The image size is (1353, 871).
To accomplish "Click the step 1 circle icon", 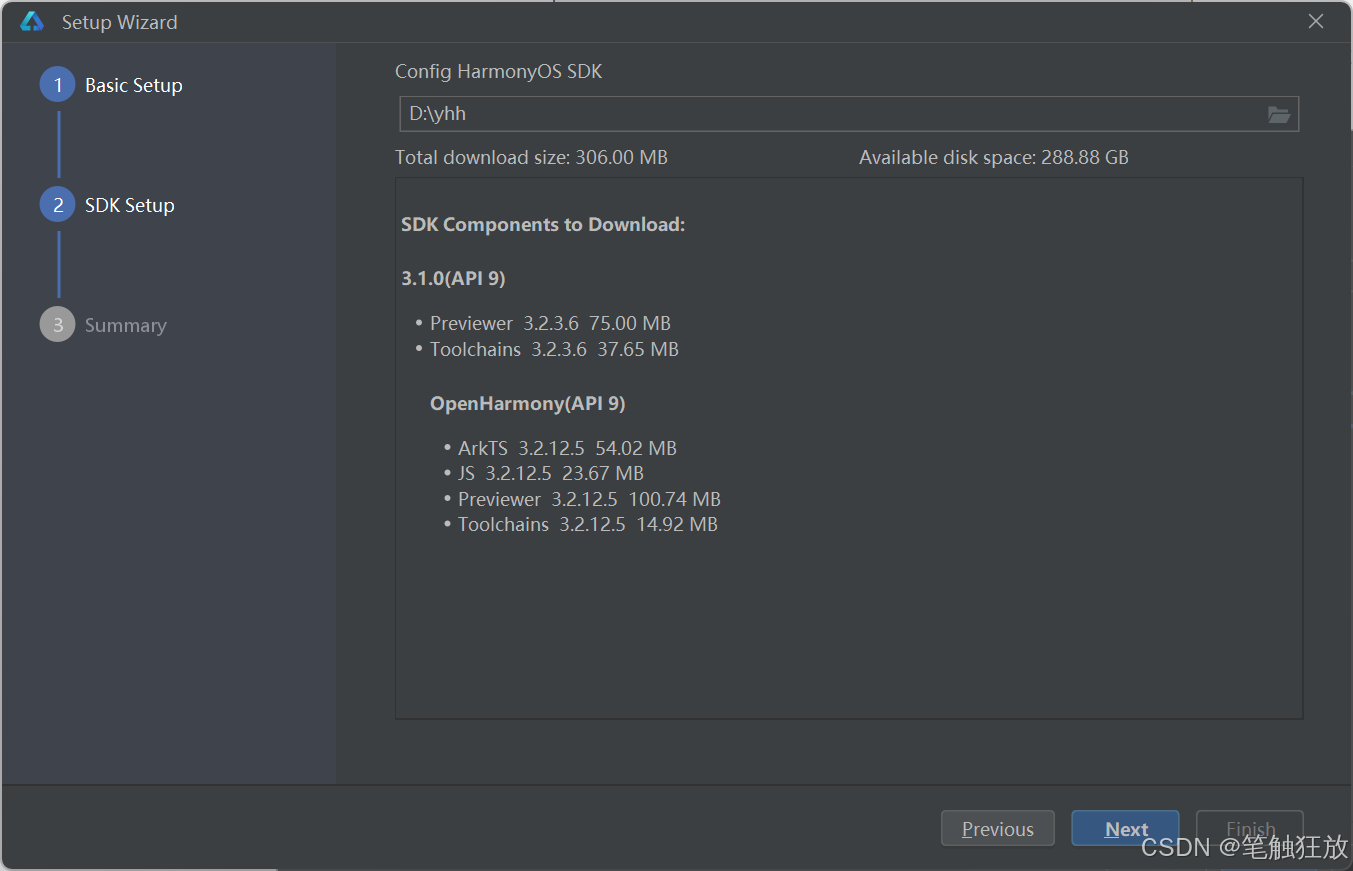I will coord(58,85).
